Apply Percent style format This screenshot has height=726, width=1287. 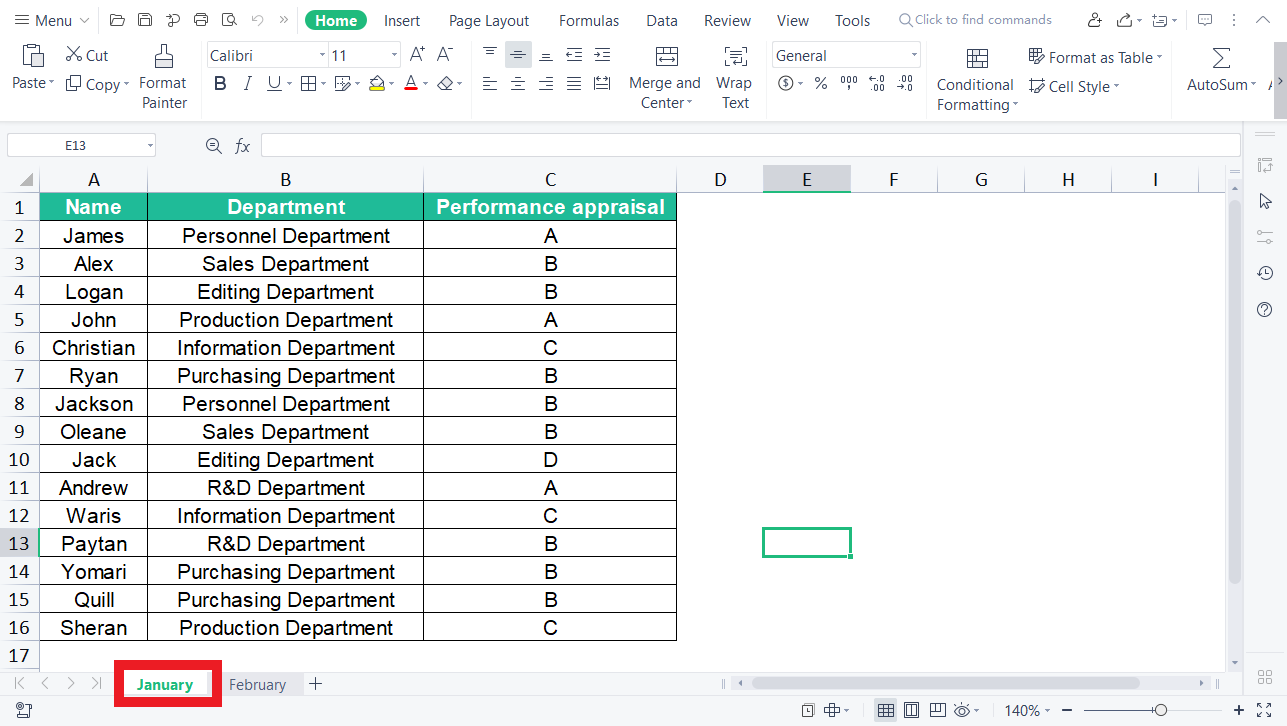[821, 84]
